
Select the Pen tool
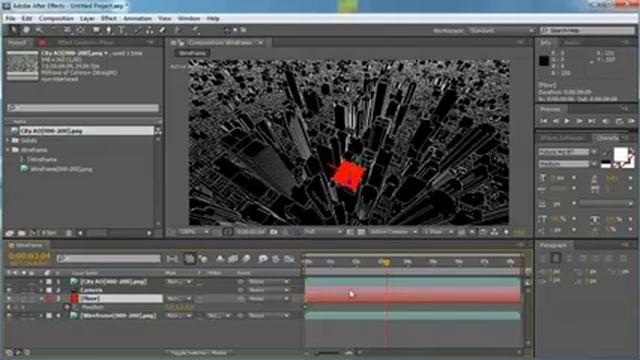tap(109, 30)
